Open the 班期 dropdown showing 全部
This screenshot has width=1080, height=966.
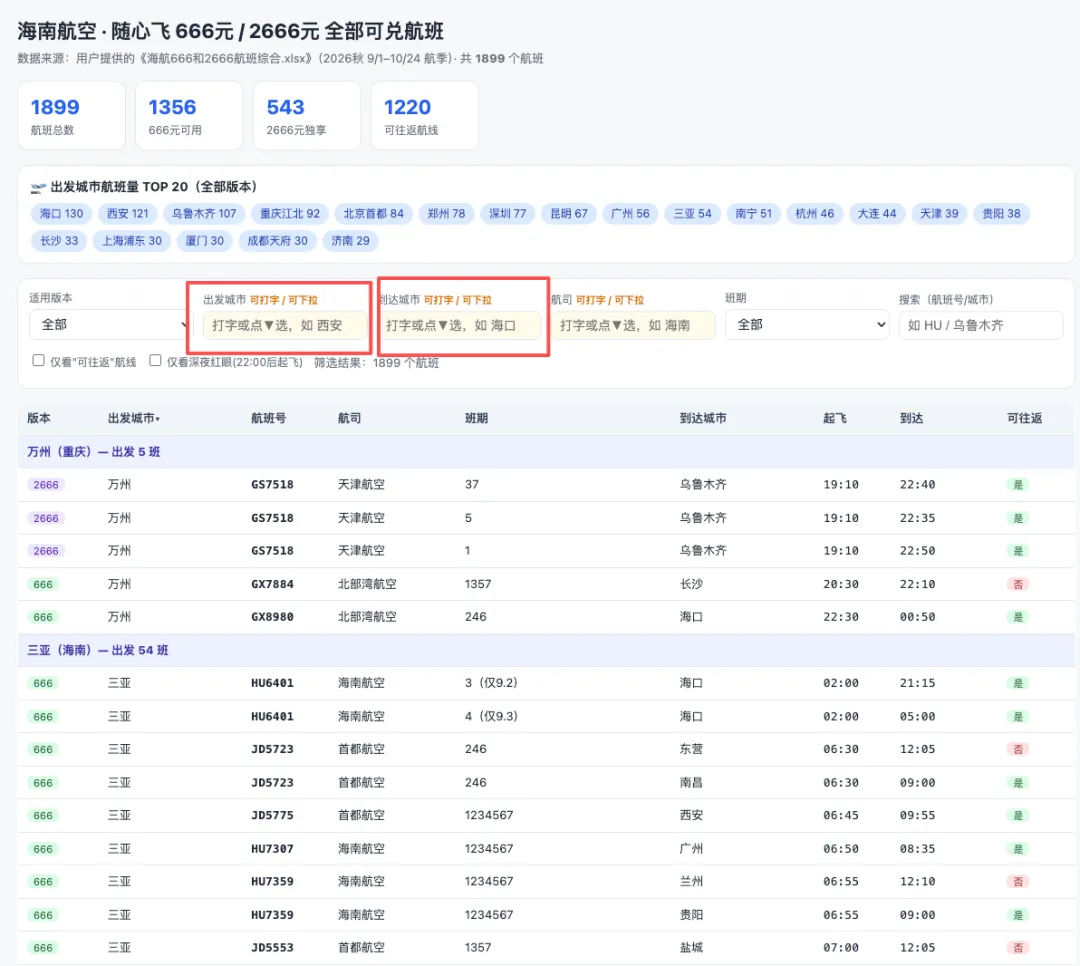(807, 325)
